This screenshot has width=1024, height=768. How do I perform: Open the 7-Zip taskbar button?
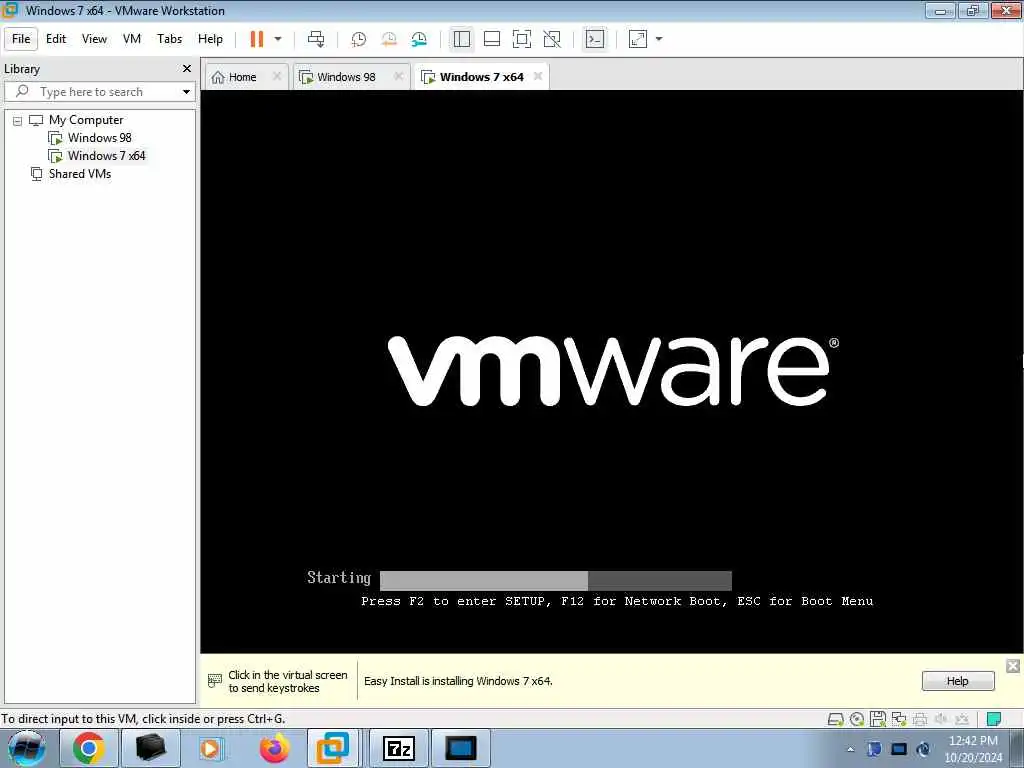tap(398, 748)
